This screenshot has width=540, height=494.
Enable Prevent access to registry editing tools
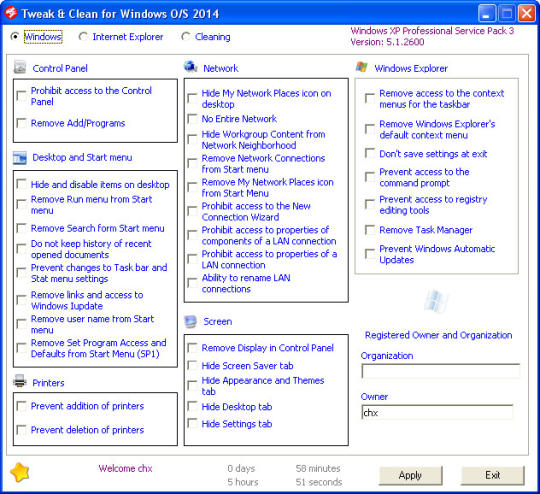point(370,204)
